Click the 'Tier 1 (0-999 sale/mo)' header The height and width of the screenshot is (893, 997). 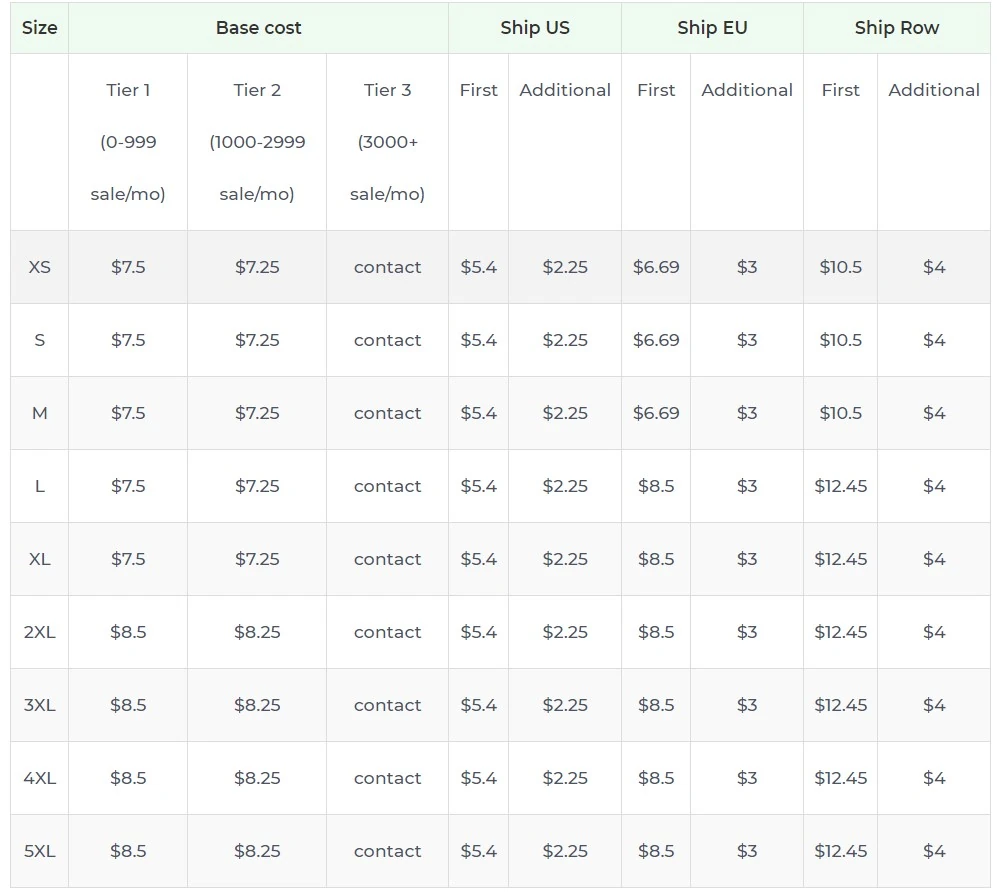coord(127,142)
